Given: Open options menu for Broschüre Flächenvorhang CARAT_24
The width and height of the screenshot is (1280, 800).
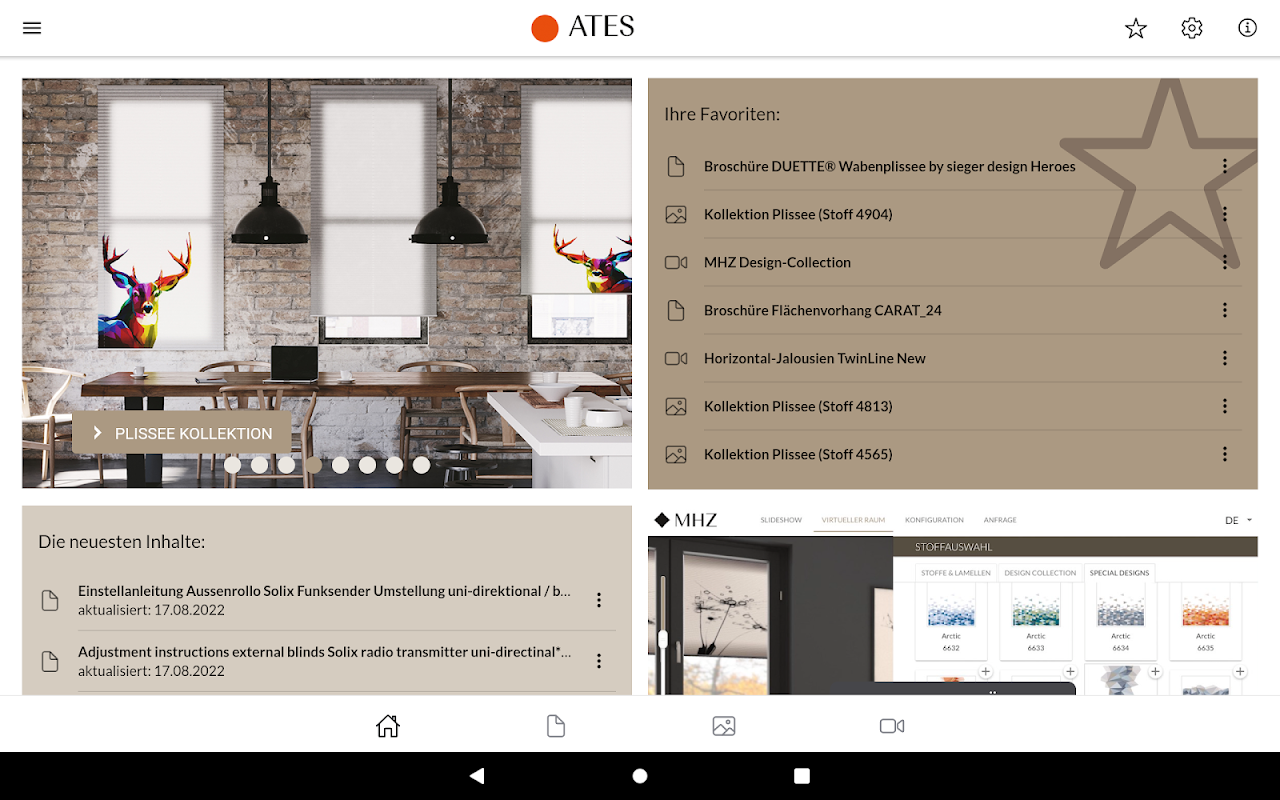Looking at the screenshot, I should (1225, 311).
